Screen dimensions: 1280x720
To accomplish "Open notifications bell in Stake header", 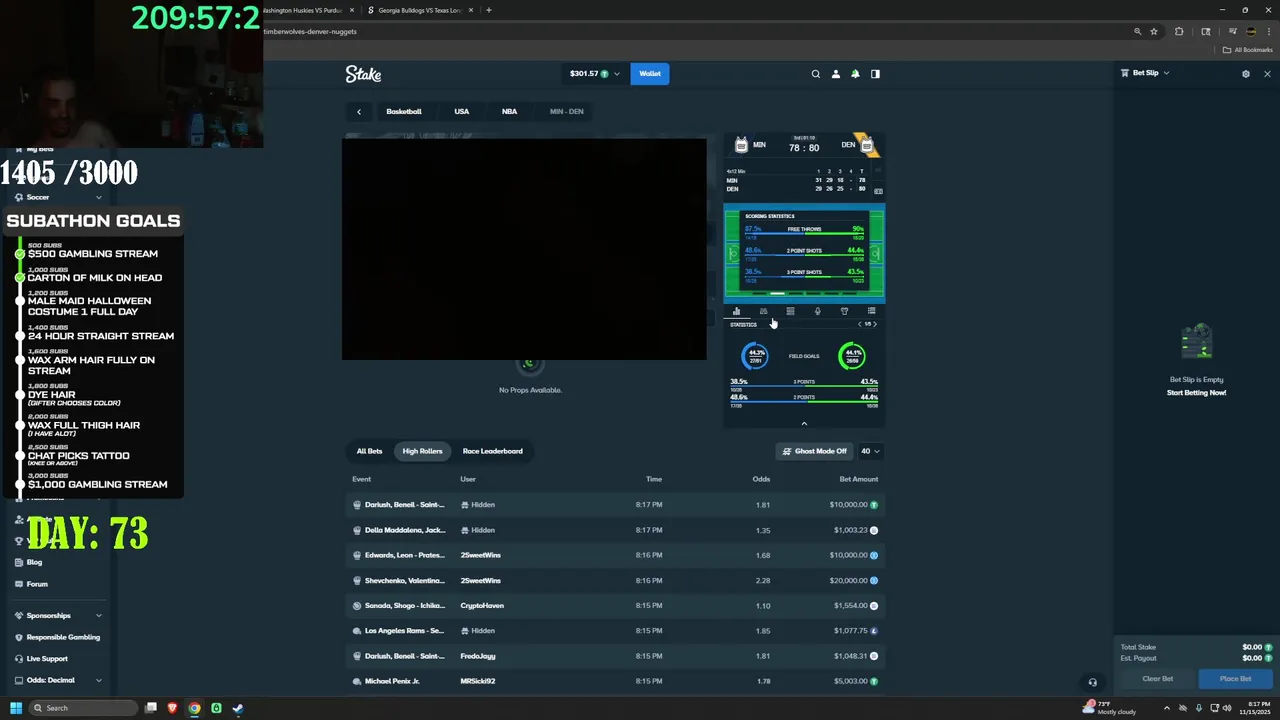I will tap(855, 74).
